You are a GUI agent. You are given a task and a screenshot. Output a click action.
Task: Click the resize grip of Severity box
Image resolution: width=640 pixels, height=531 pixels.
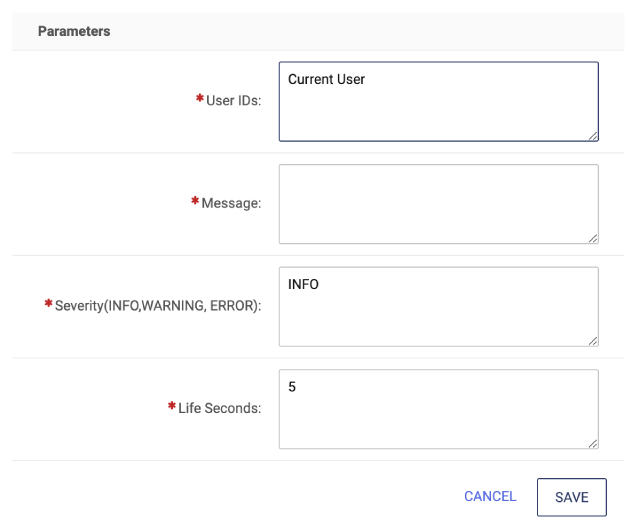pyautogui.click(x=593, y=341)
